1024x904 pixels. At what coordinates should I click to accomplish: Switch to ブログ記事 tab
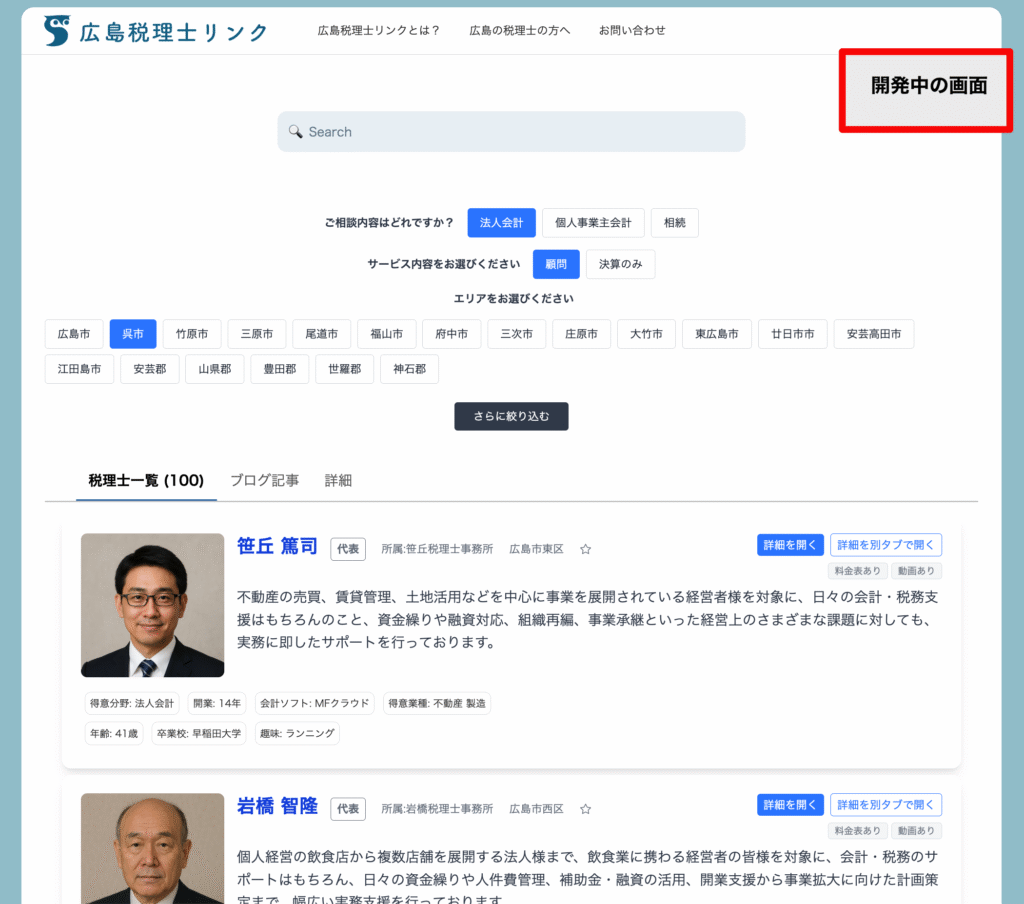point(264,481)
